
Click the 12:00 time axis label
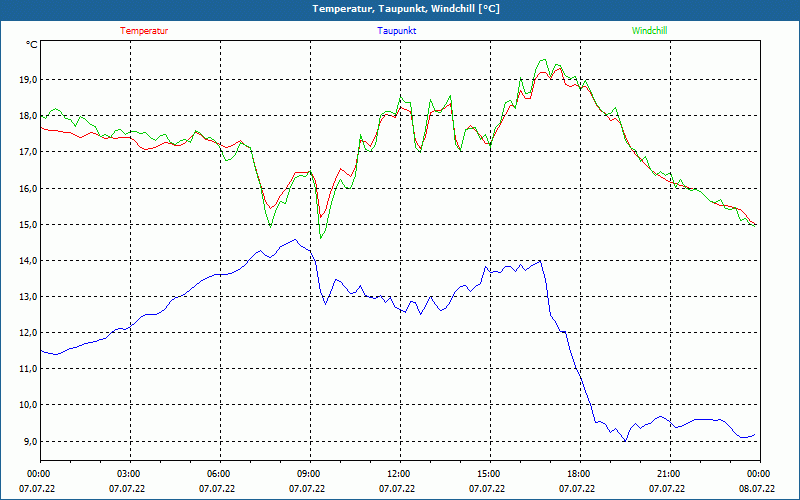[400, 474]
